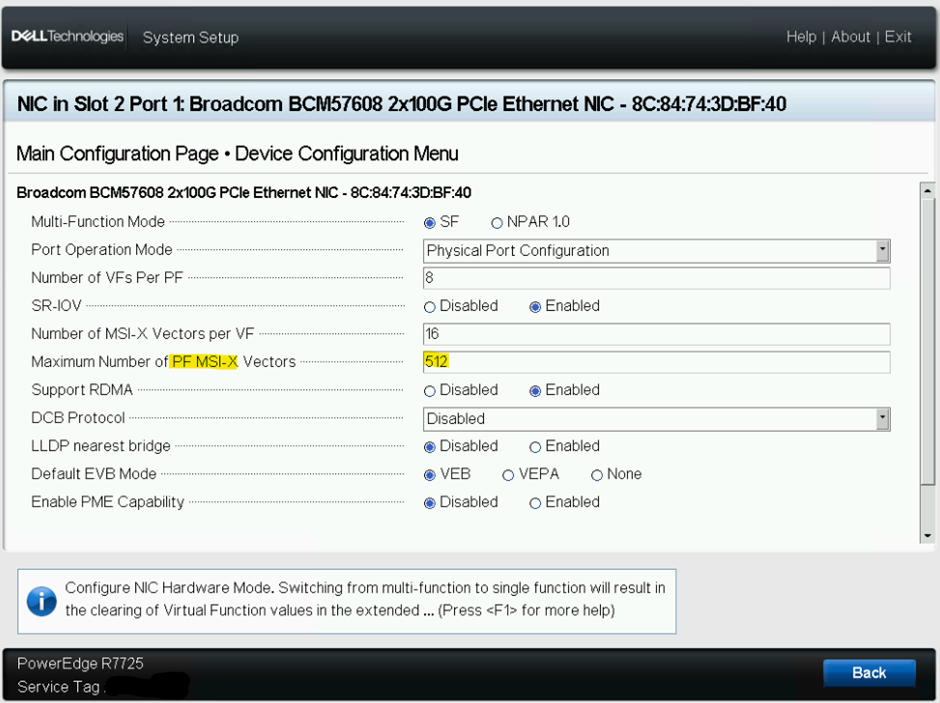This screenshot has width=940, height=703.
Task: Set LLDP nearest bridge to Enabled
Action: tap(535, 447)
